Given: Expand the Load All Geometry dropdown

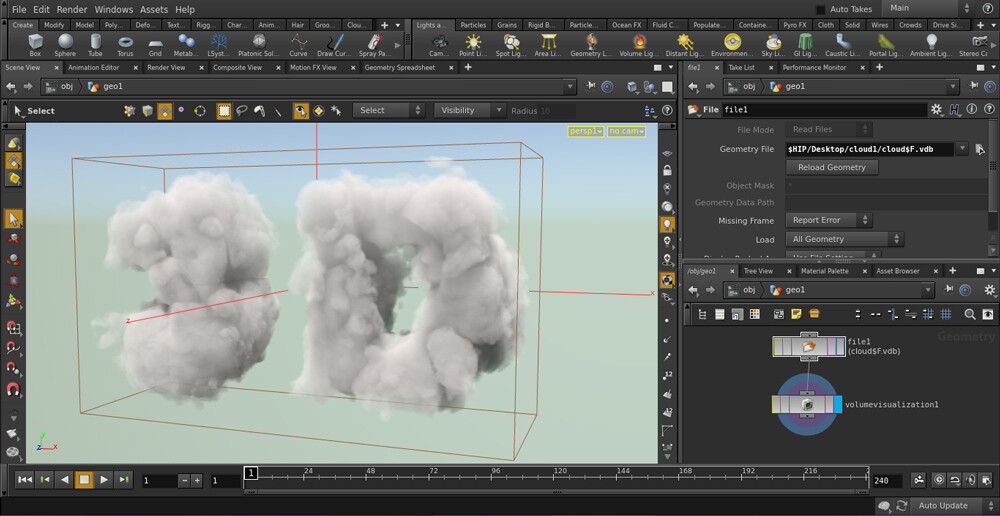Looking at the screenshot, I should click(844, 239).
